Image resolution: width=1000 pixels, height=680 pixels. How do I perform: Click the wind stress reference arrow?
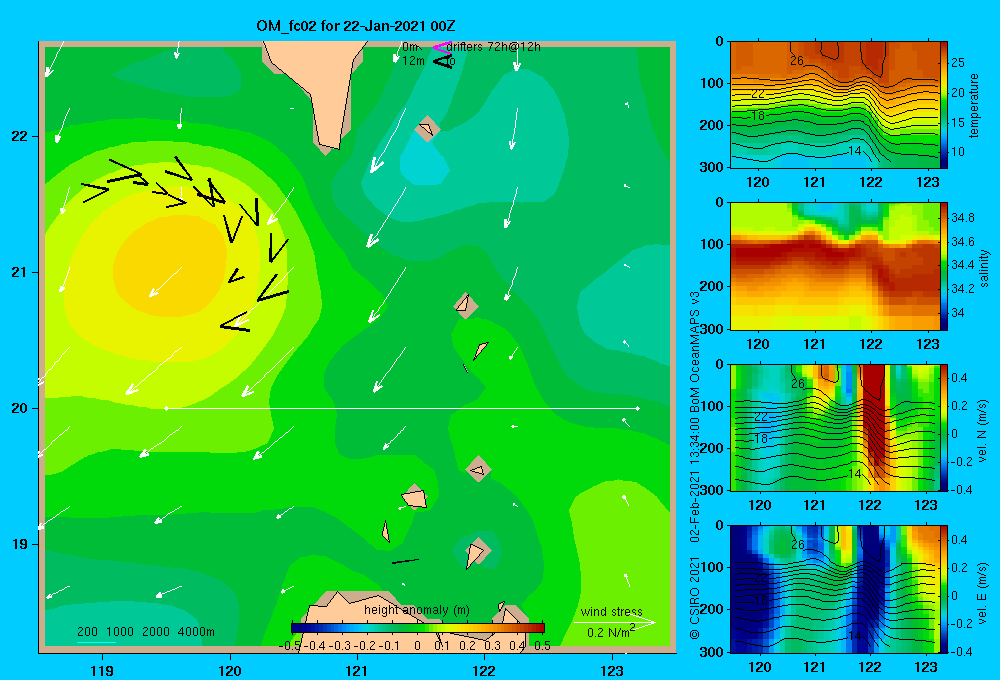point(614,622)
